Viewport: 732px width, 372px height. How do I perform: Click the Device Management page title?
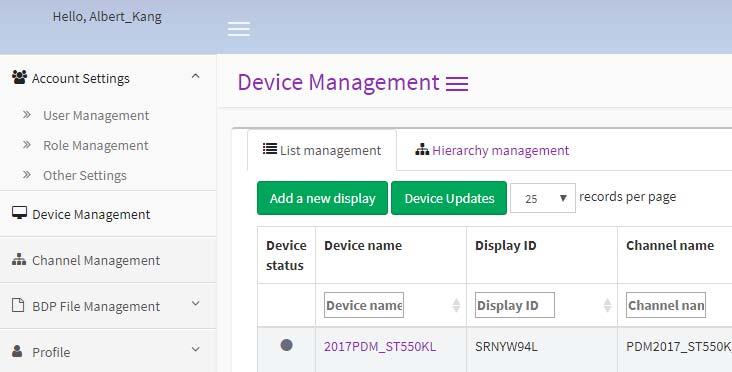coord(338,83)
